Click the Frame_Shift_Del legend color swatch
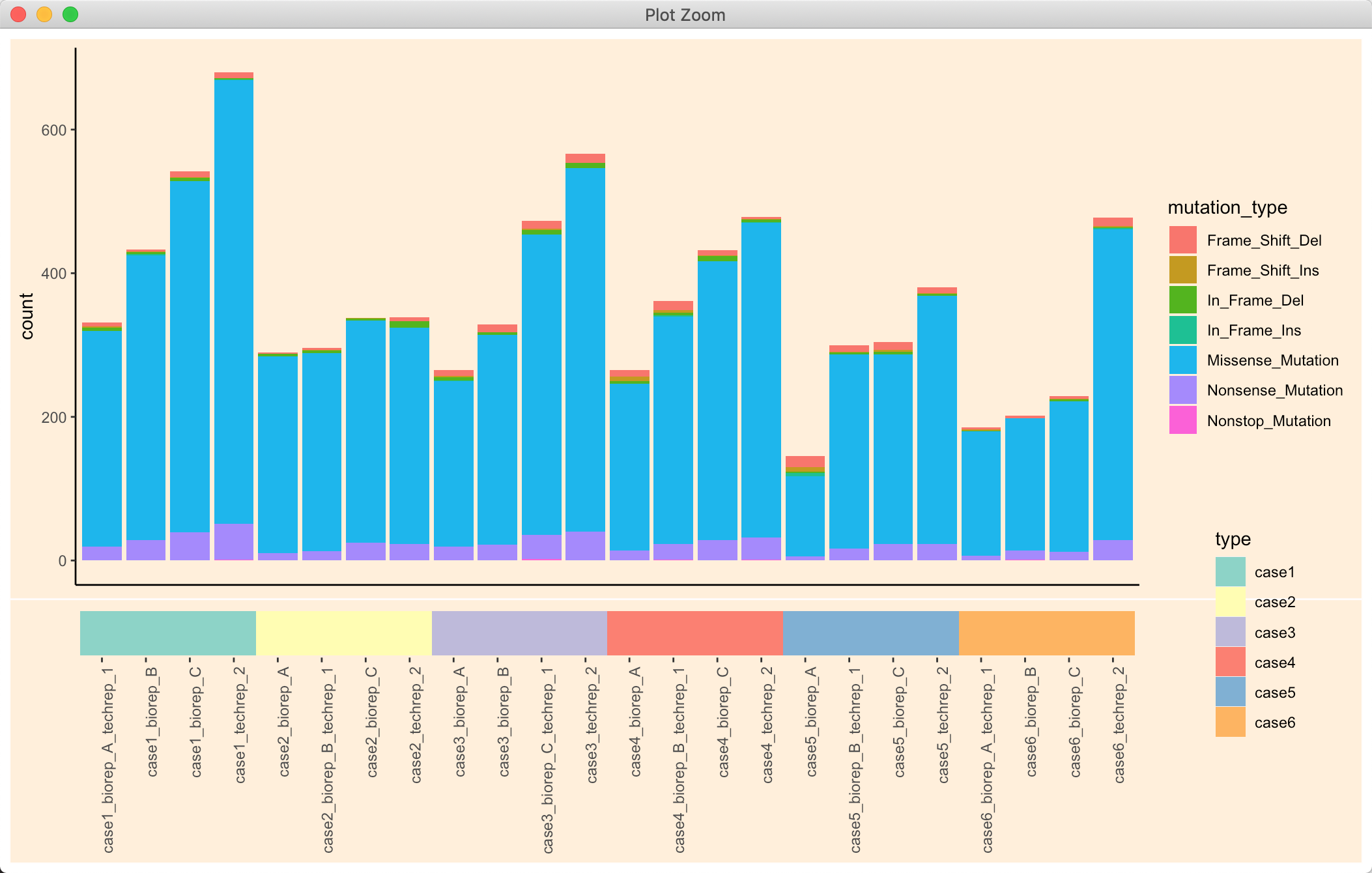The image size is (1372, 873). point(1182,240)
